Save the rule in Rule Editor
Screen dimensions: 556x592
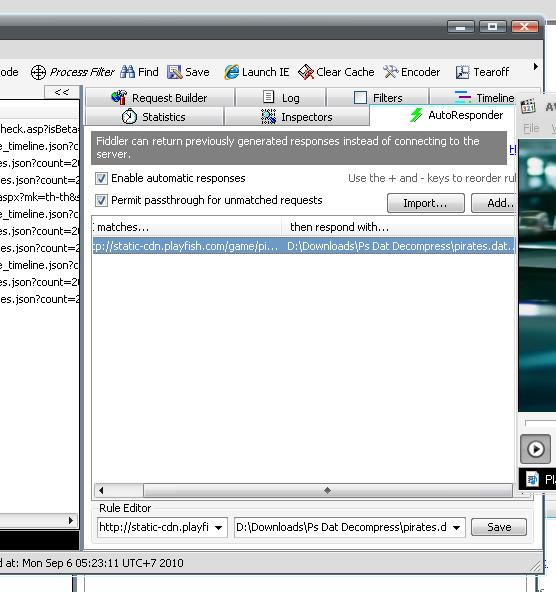(499, 527)
